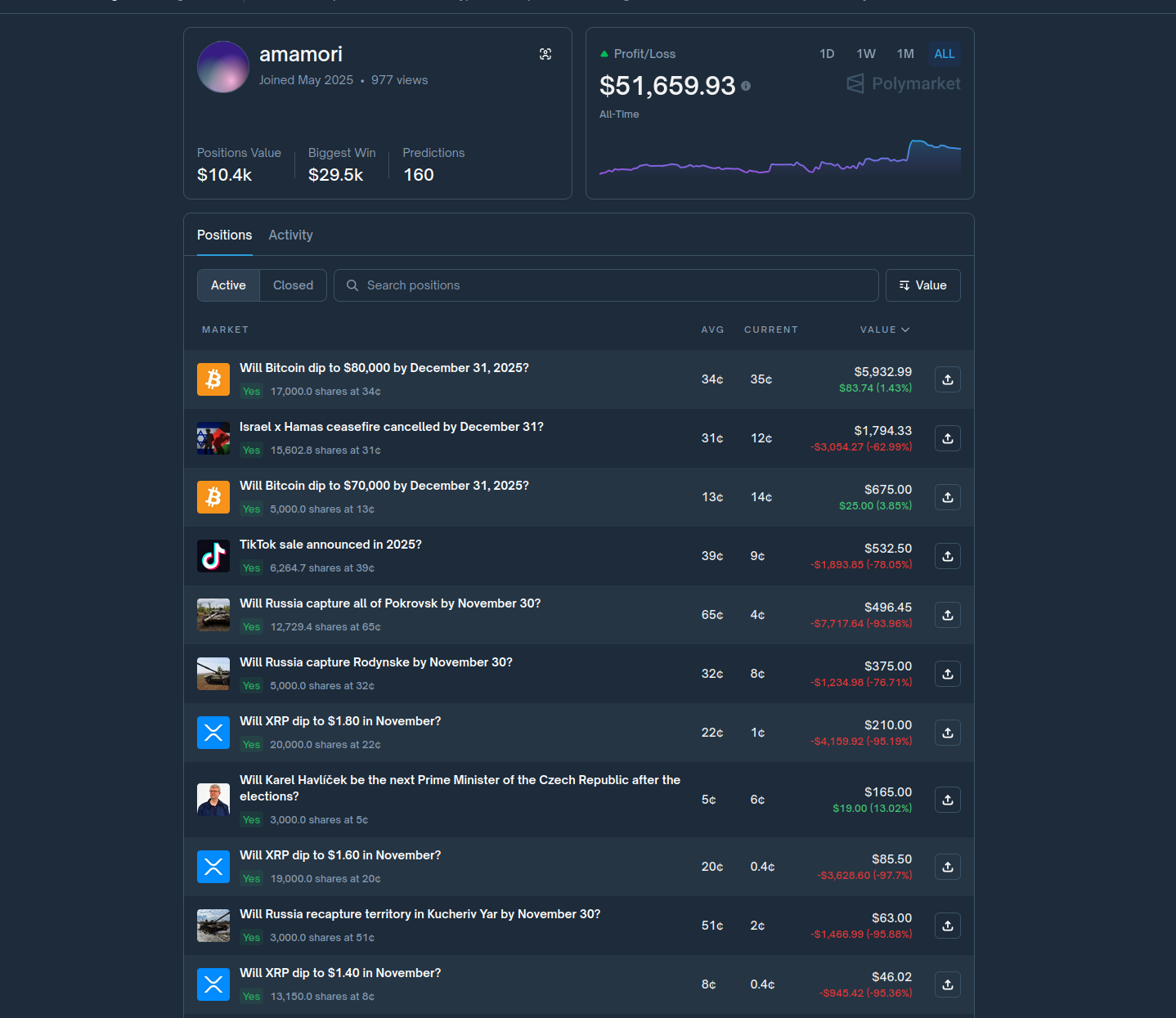Image resolution: width=1176 pixels, height=1018 pixels.
Task: Share the XRP $1.80 dip position
Action: click(948, 733)
